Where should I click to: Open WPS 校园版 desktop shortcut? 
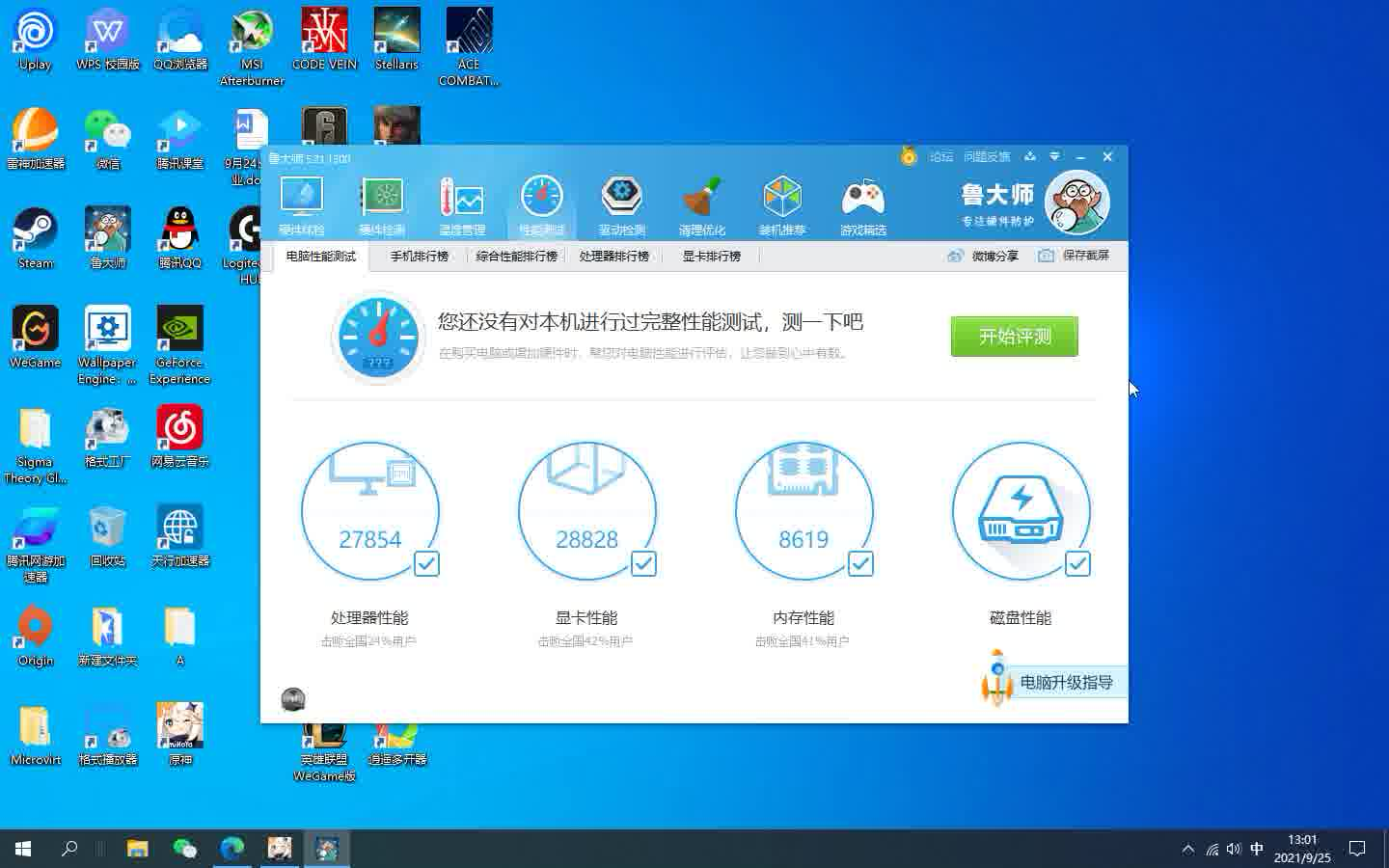coord(108,40)
